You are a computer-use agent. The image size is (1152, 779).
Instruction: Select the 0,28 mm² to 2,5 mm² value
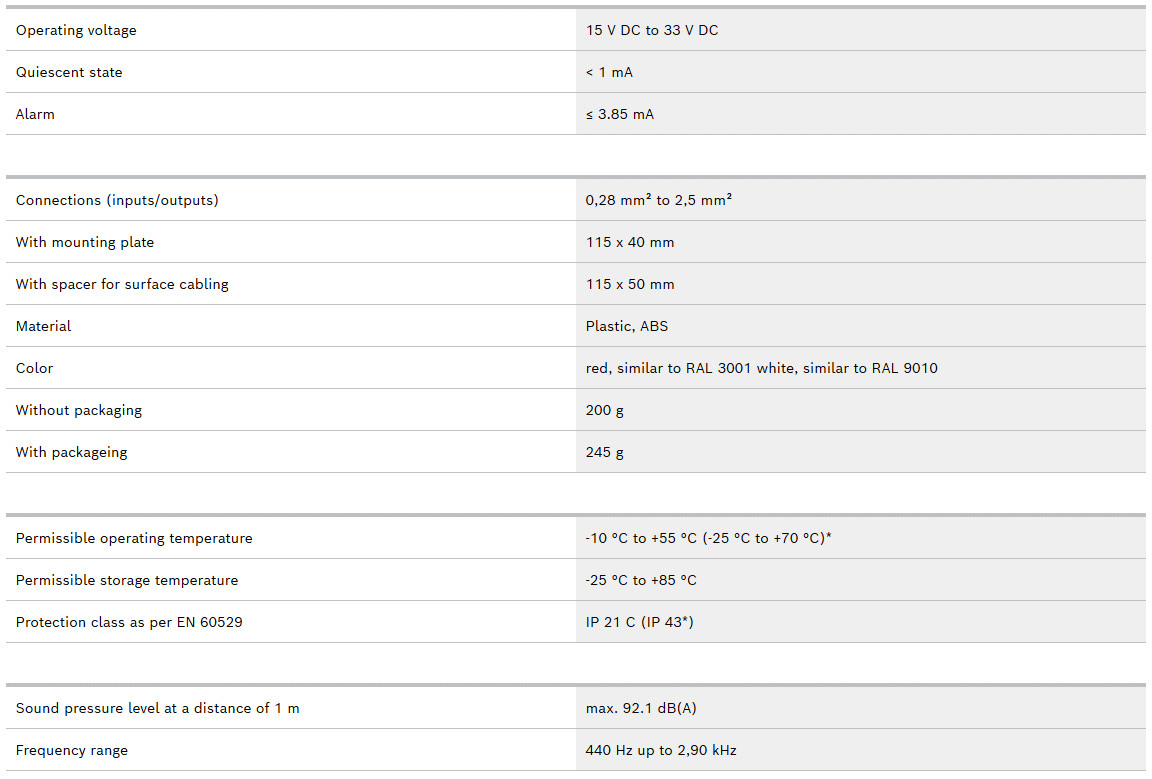pos(659,200)
